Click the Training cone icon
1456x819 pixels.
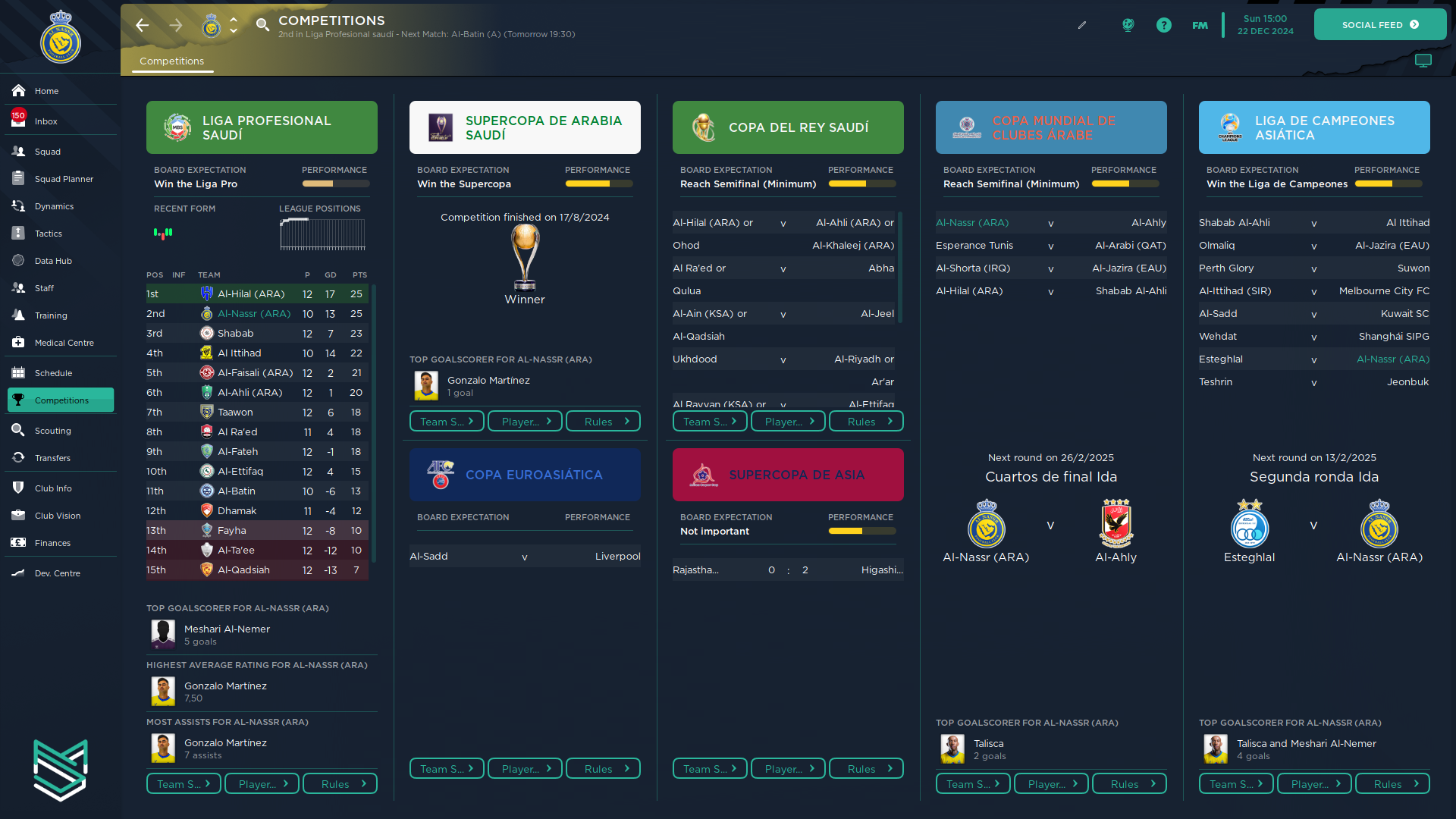[19, 315]
